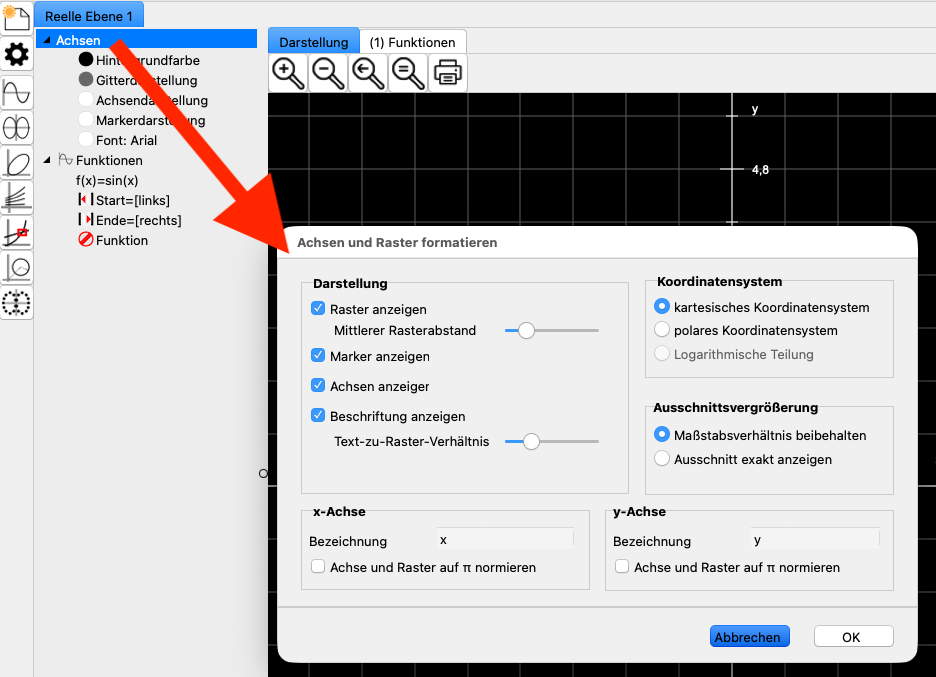This screenshot has width=936, height=677.
Task: Select polares Koordinatensystem radio button
Action: 661,330
